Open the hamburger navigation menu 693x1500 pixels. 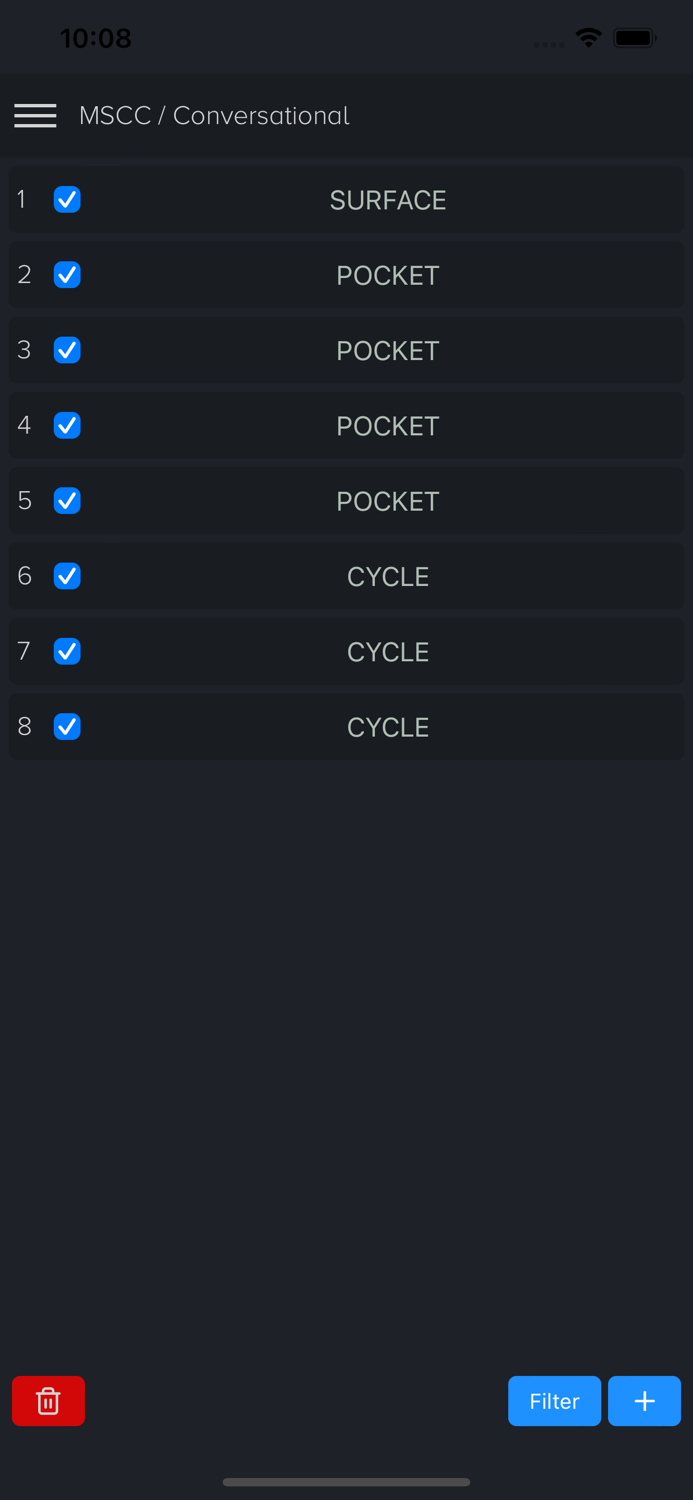[x=35, y=115]
